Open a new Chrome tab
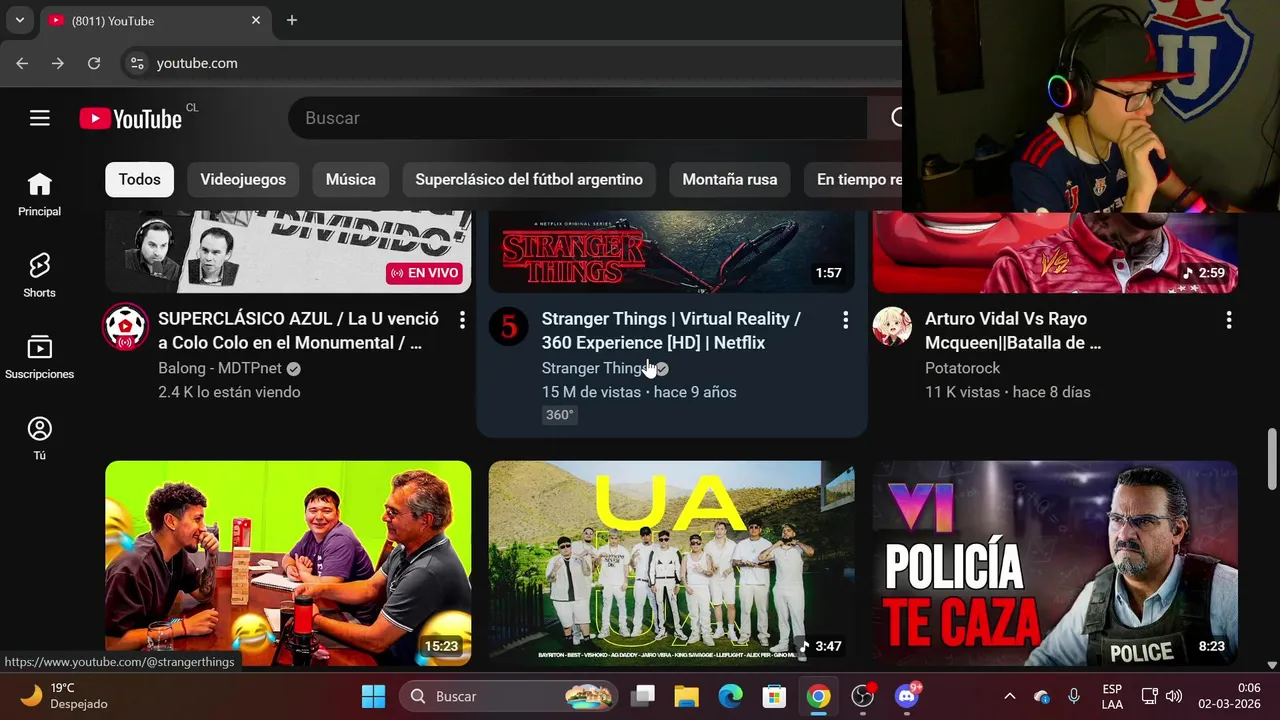 coord(292,20)
